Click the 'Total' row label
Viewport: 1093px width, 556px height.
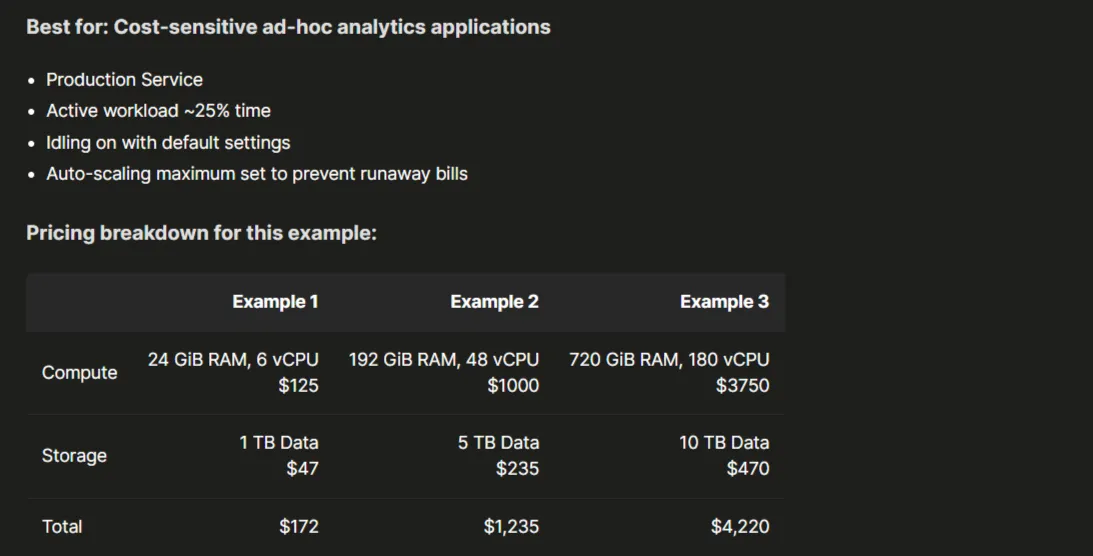62,527
